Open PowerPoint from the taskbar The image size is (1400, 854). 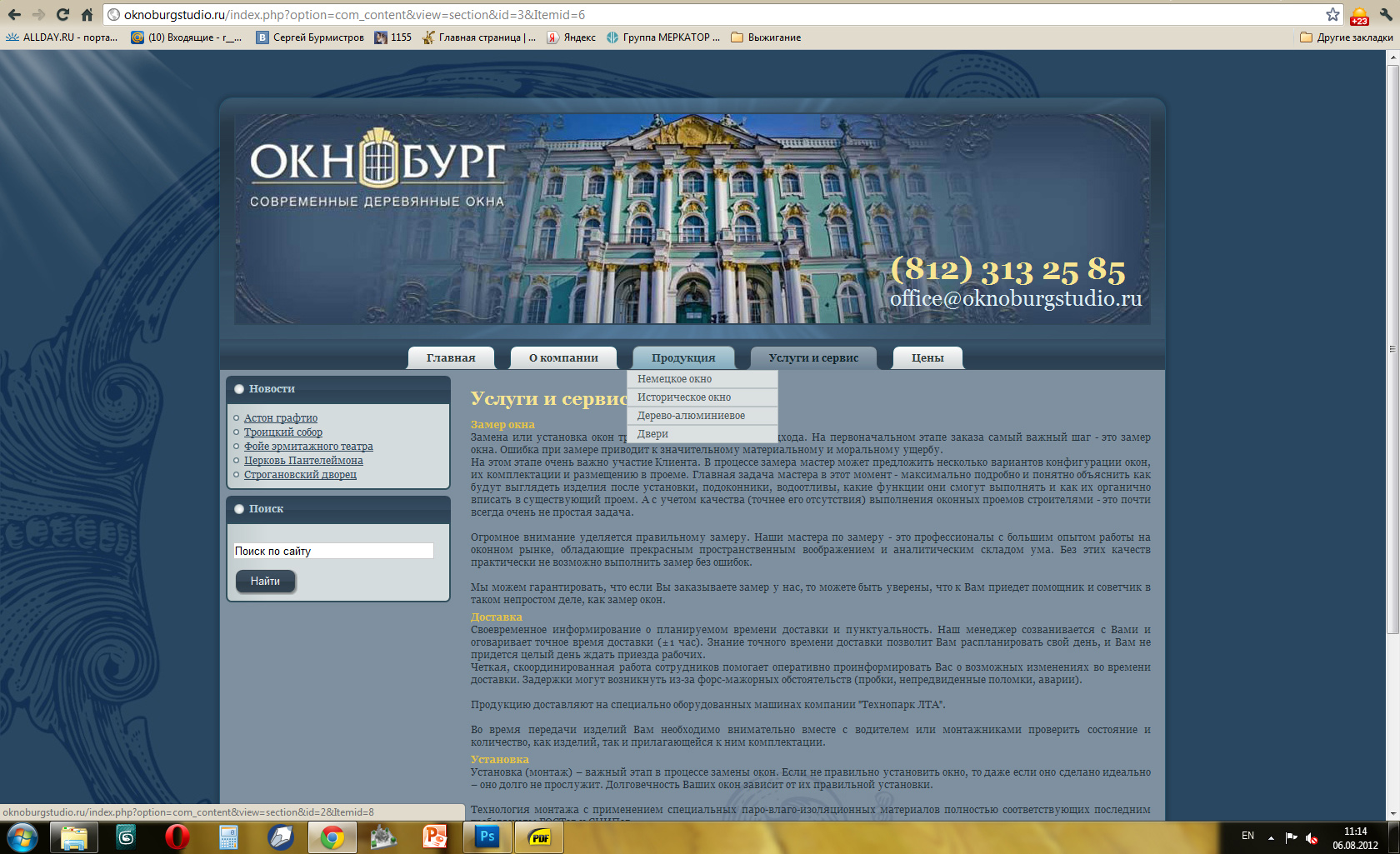coord(436,837)
